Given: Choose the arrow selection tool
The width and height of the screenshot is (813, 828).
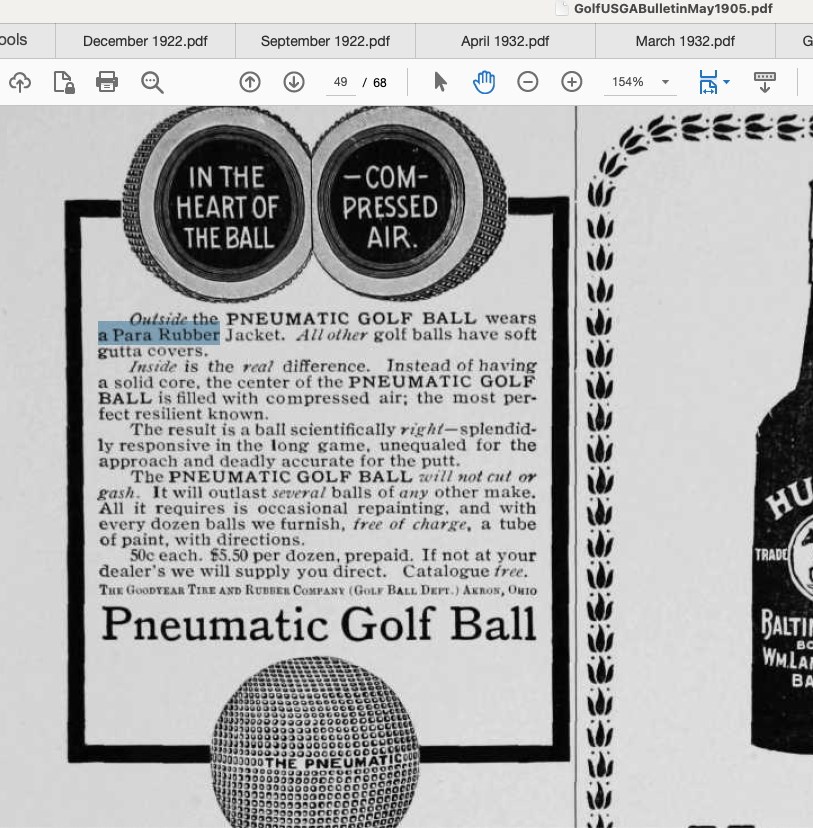Looking at the screenshot, I should click(x=440, y=82).
